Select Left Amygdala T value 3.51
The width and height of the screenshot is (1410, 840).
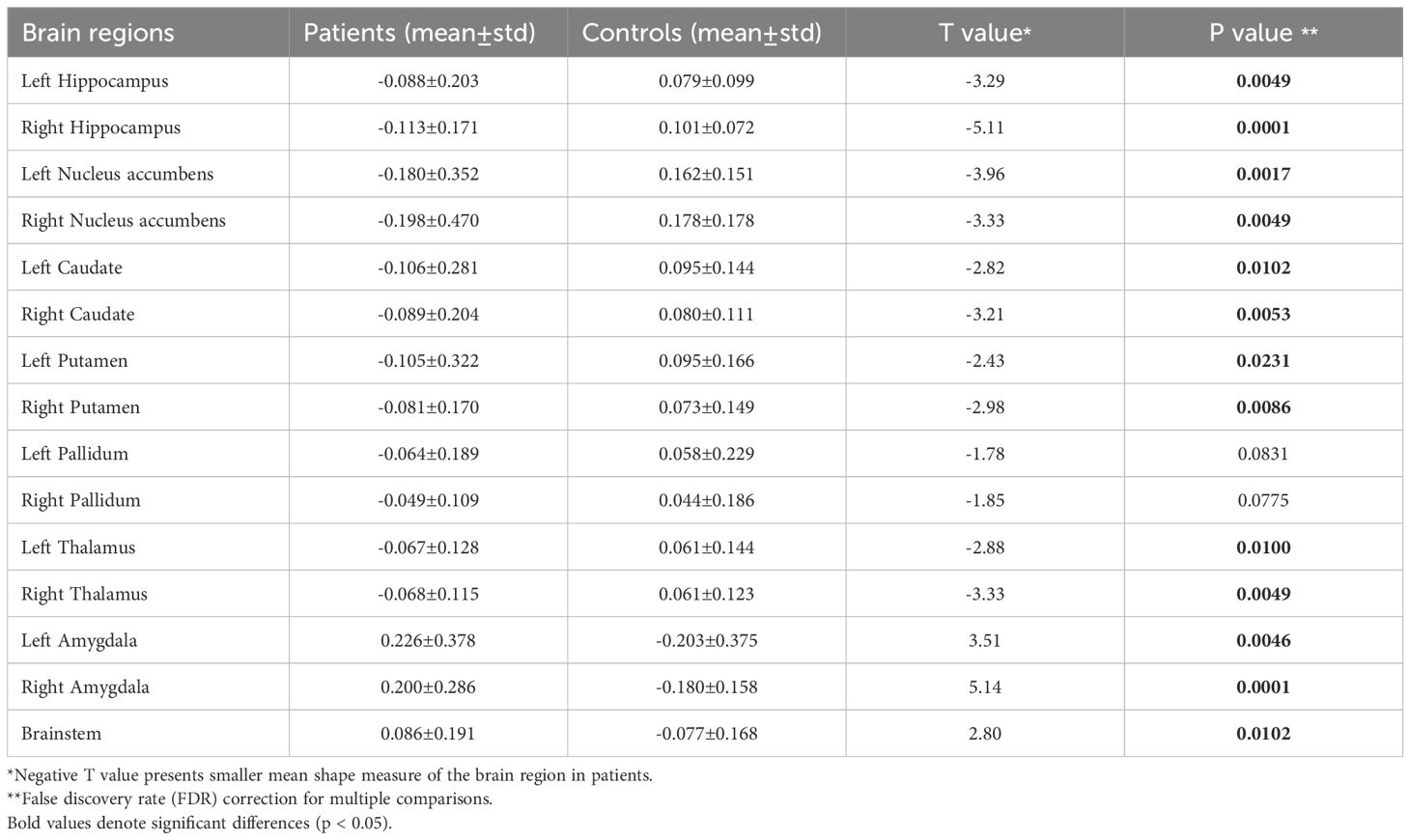click(985, 640)
